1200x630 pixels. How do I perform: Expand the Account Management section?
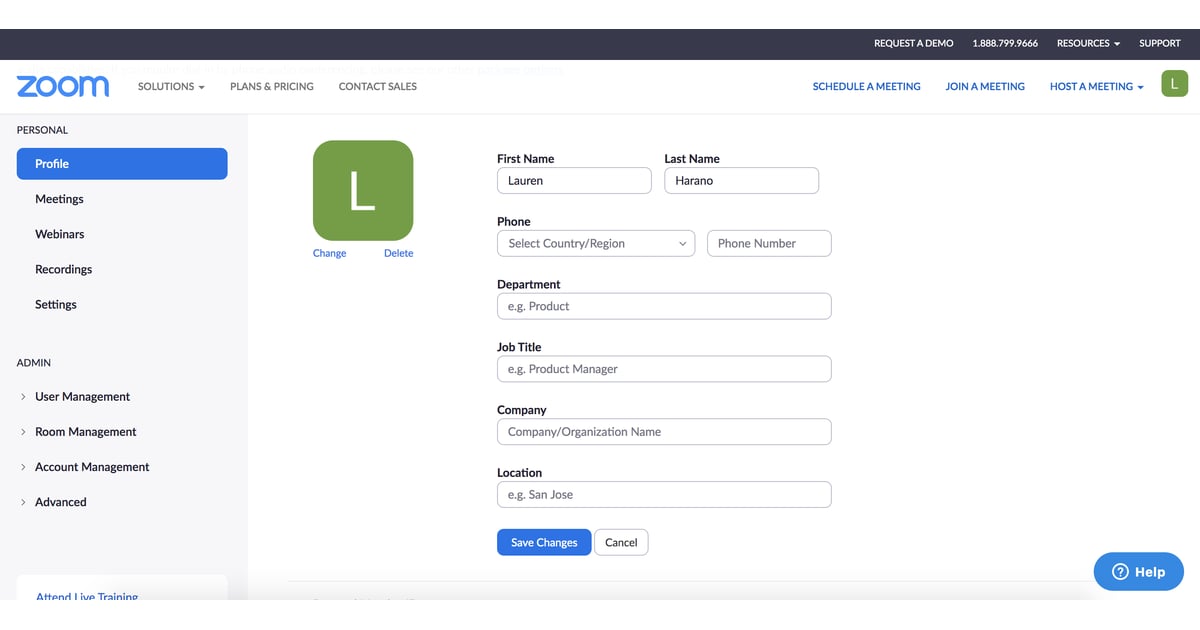pyautogui.click(x=92, y=466)
